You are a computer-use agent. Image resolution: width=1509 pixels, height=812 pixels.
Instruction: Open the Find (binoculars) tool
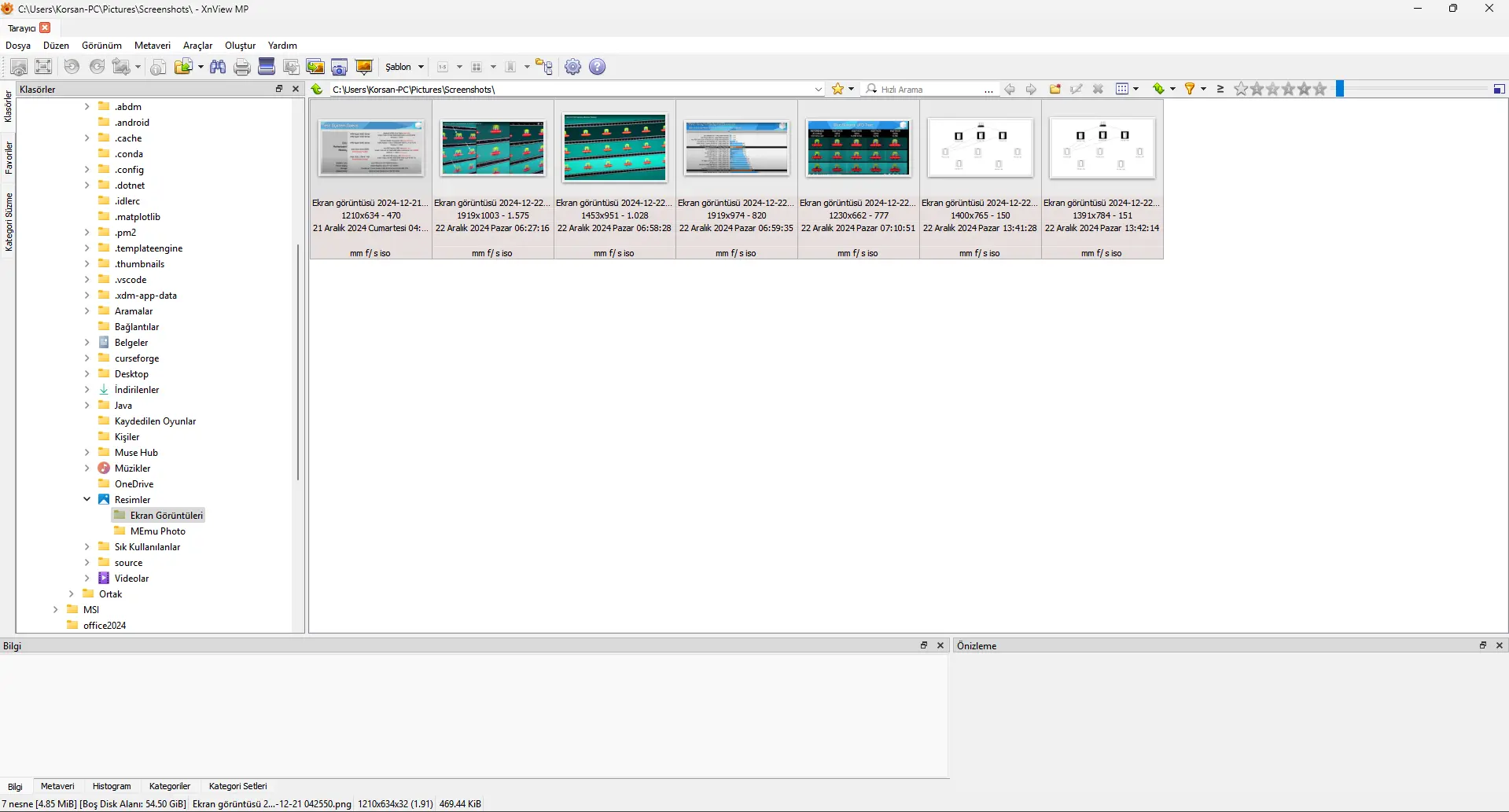[218, 67]
